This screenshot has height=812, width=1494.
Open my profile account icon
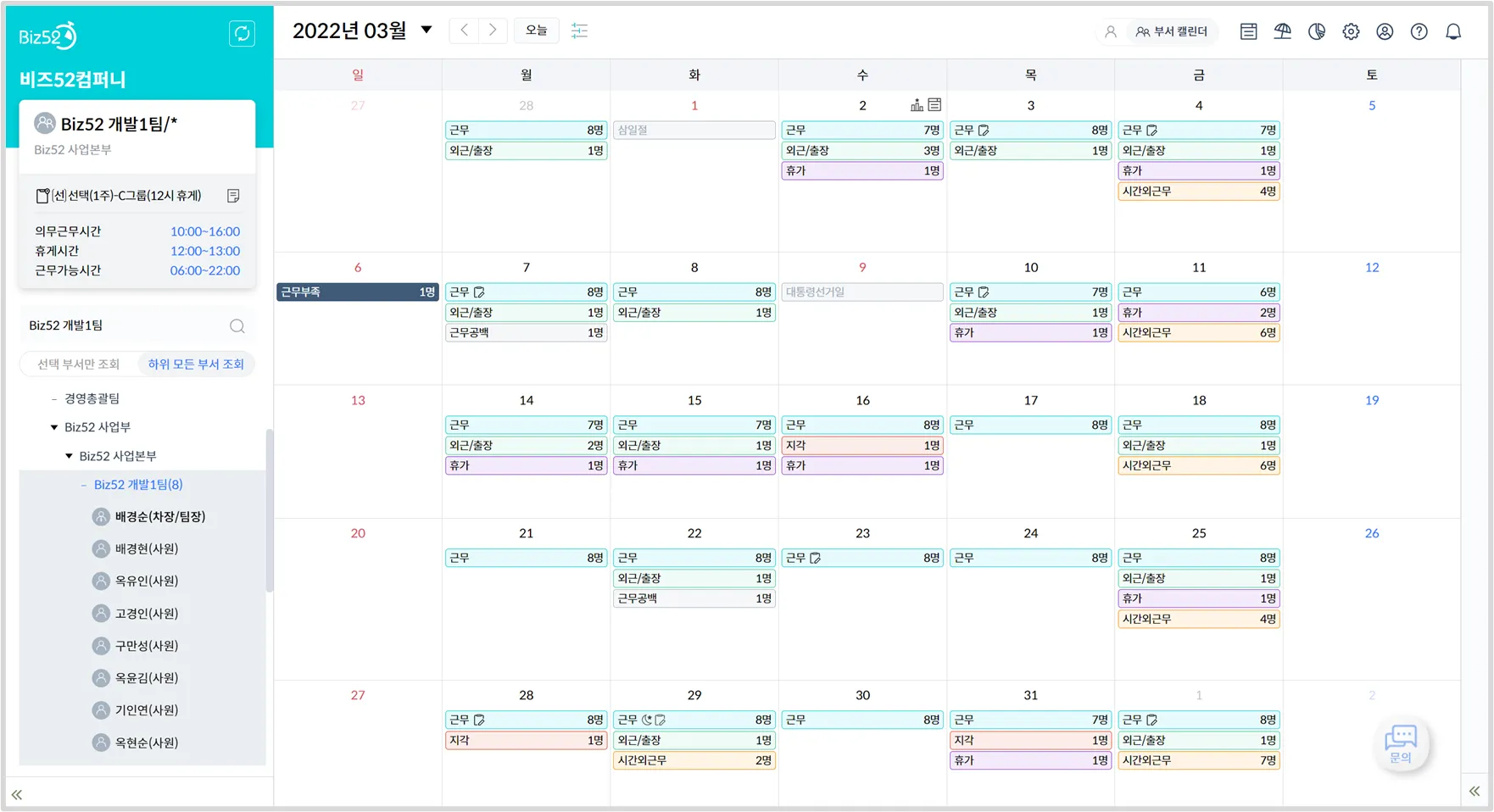(x=1385, y=31)
